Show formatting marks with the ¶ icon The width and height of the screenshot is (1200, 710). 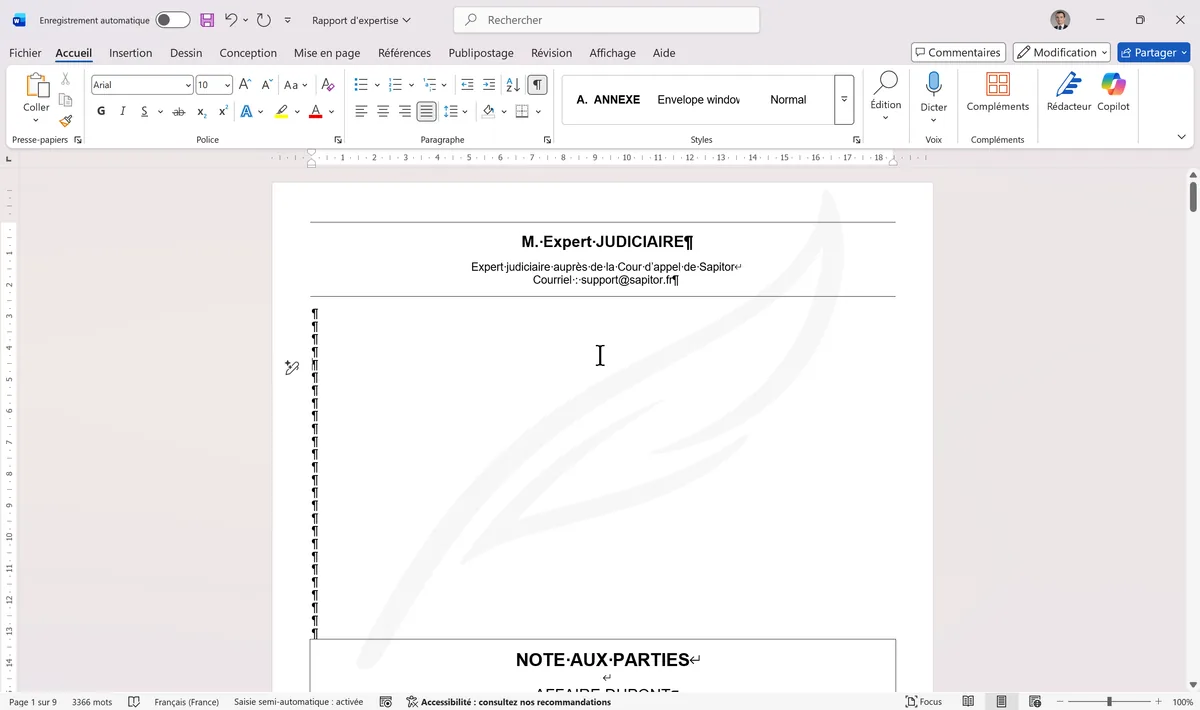coord(537,84)
